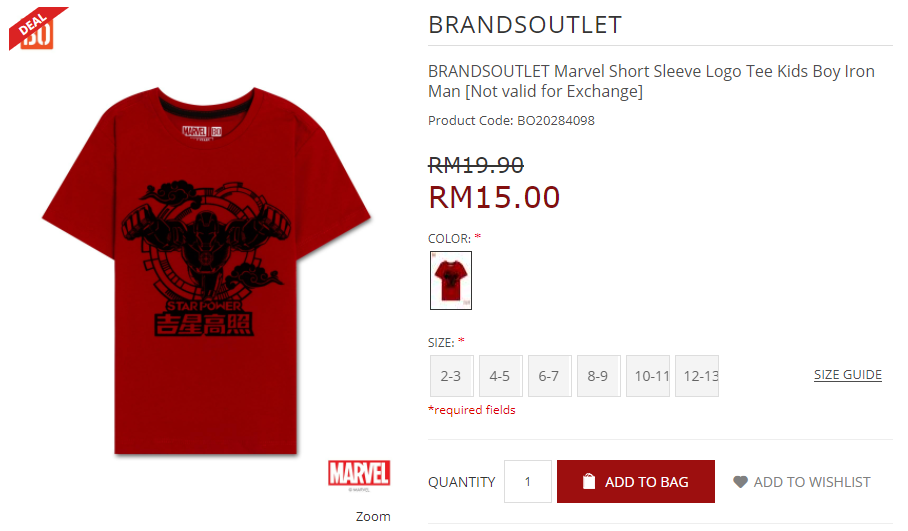Image resolution: width=908 pixels, height=531 pixels.
Task: Click the DEAL BO badge icon
Action: tap(38, 28)
